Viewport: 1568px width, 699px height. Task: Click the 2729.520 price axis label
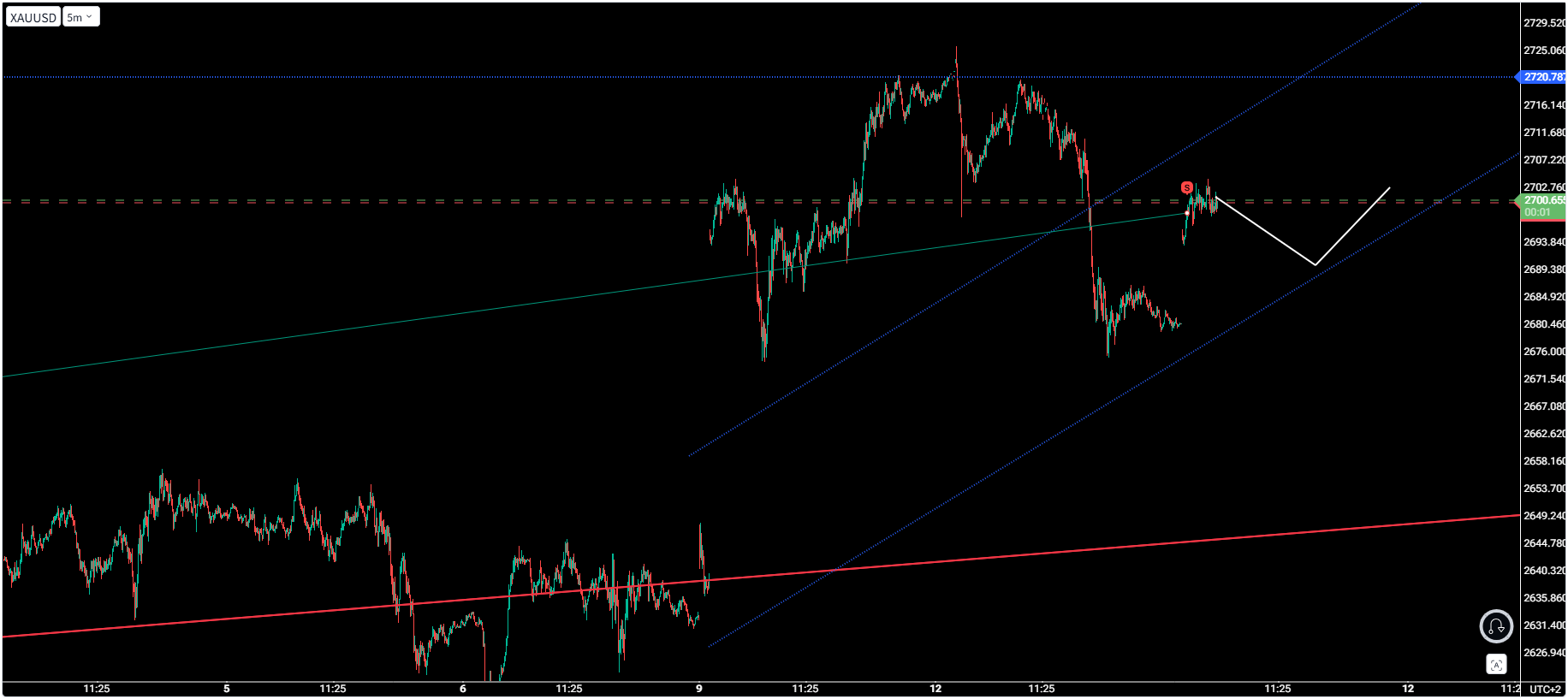pos(1544,23)
